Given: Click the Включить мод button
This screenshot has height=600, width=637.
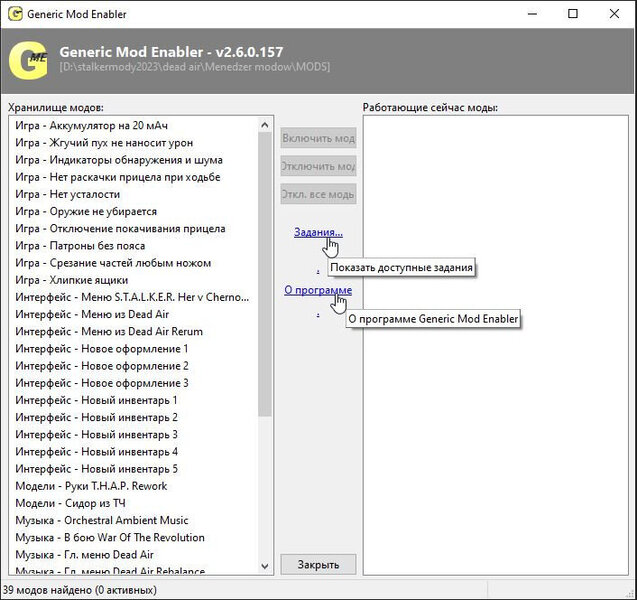Looking at the screenshot, I should click(x=318, y=138).
